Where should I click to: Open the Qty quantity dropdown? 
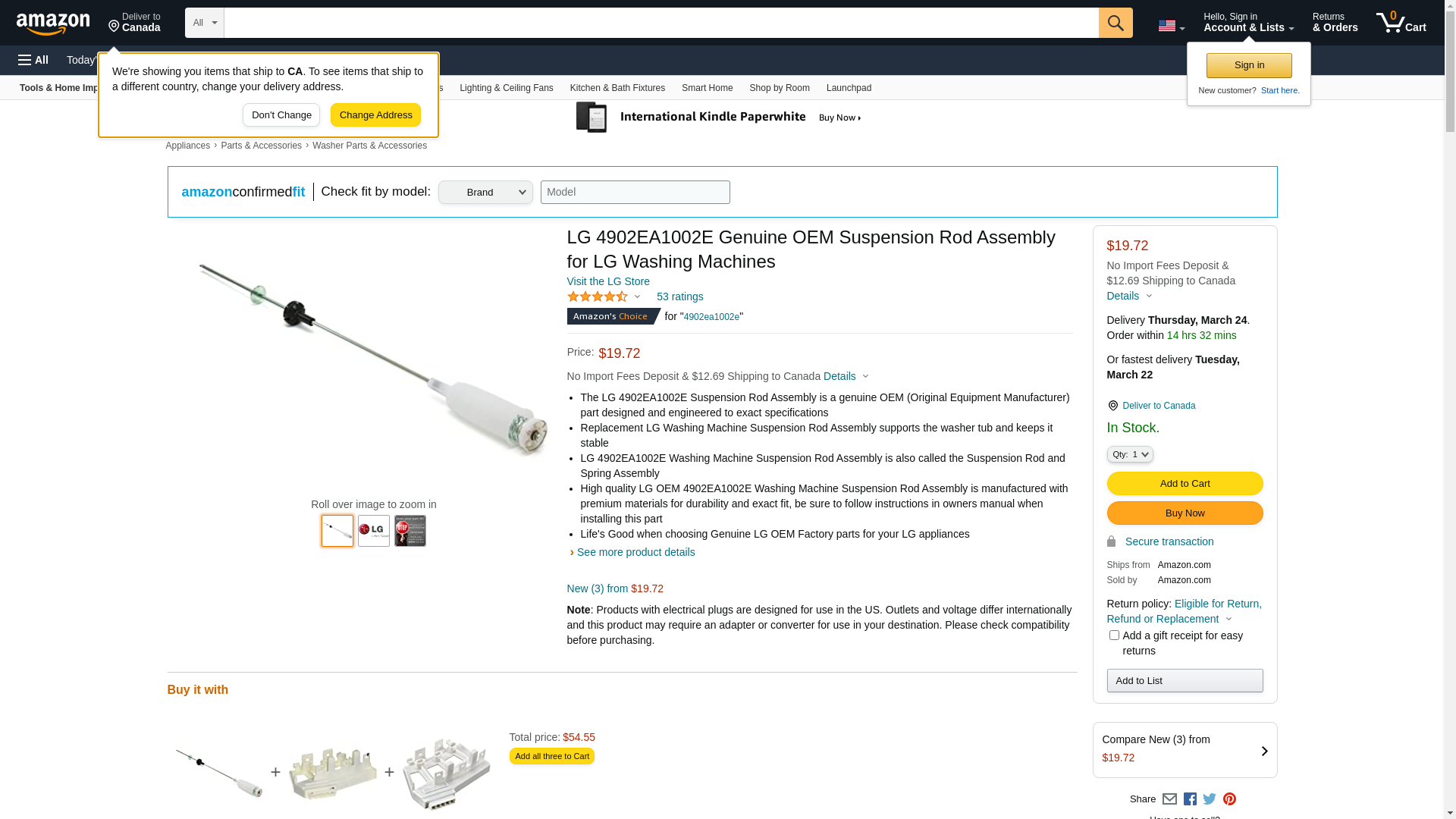pos(1130,454)
